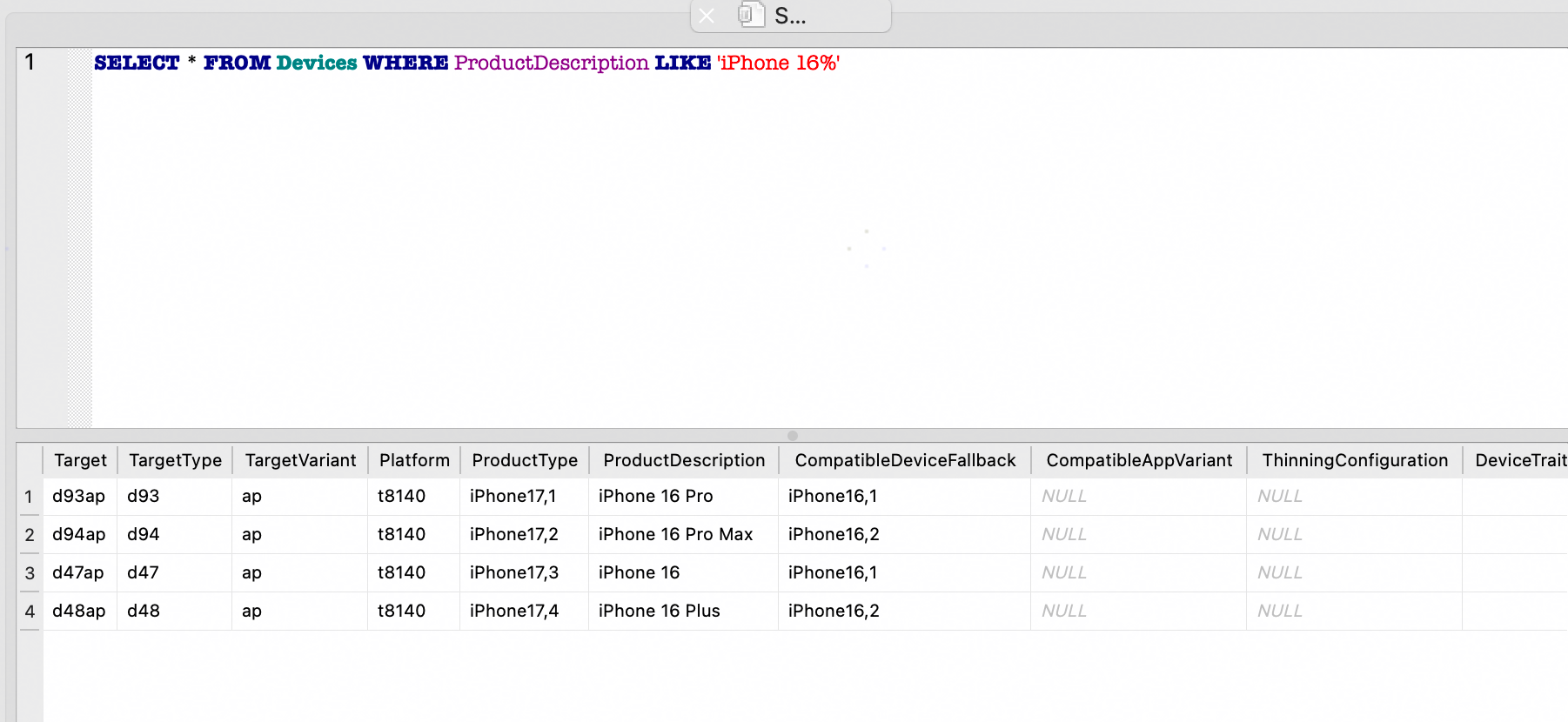Select result row number 2
The height and width of the screenshot is (722, 1568).
30,535
